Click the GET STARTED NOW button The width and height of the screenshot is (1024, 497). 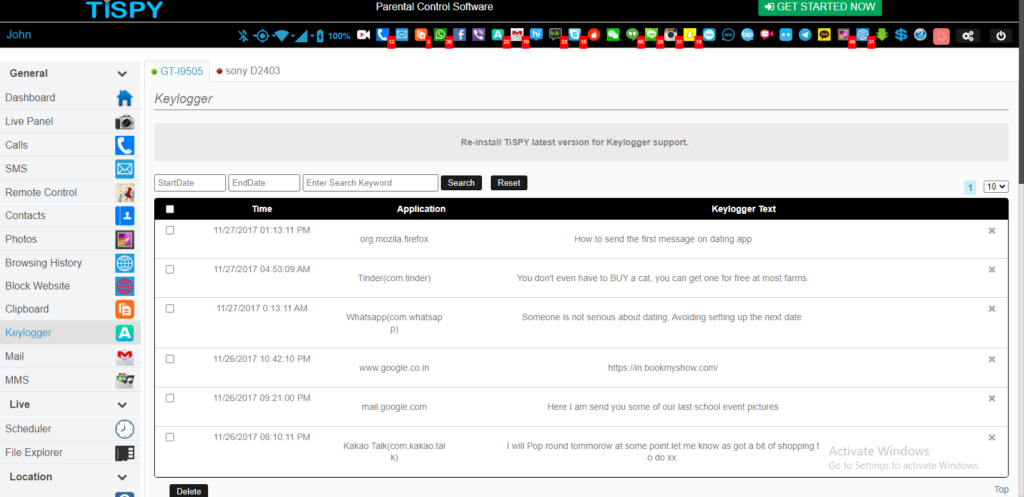[x=820, y=7]
